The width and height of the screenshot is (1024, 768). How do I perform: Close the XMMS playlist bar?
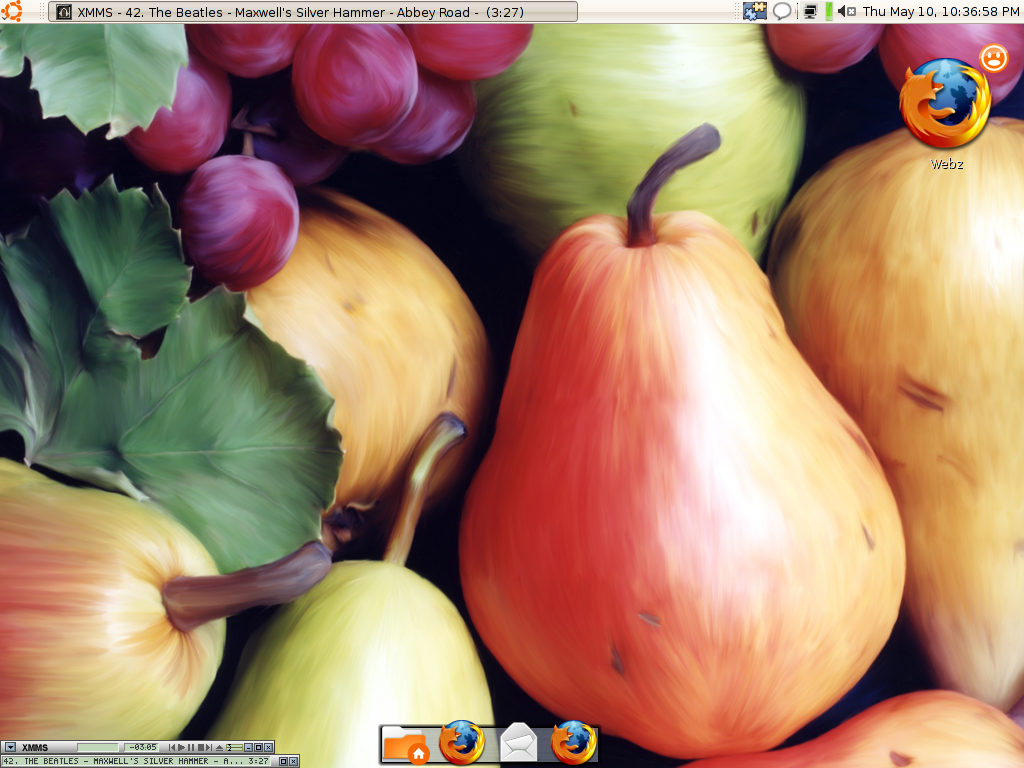(x=293, y=761)
